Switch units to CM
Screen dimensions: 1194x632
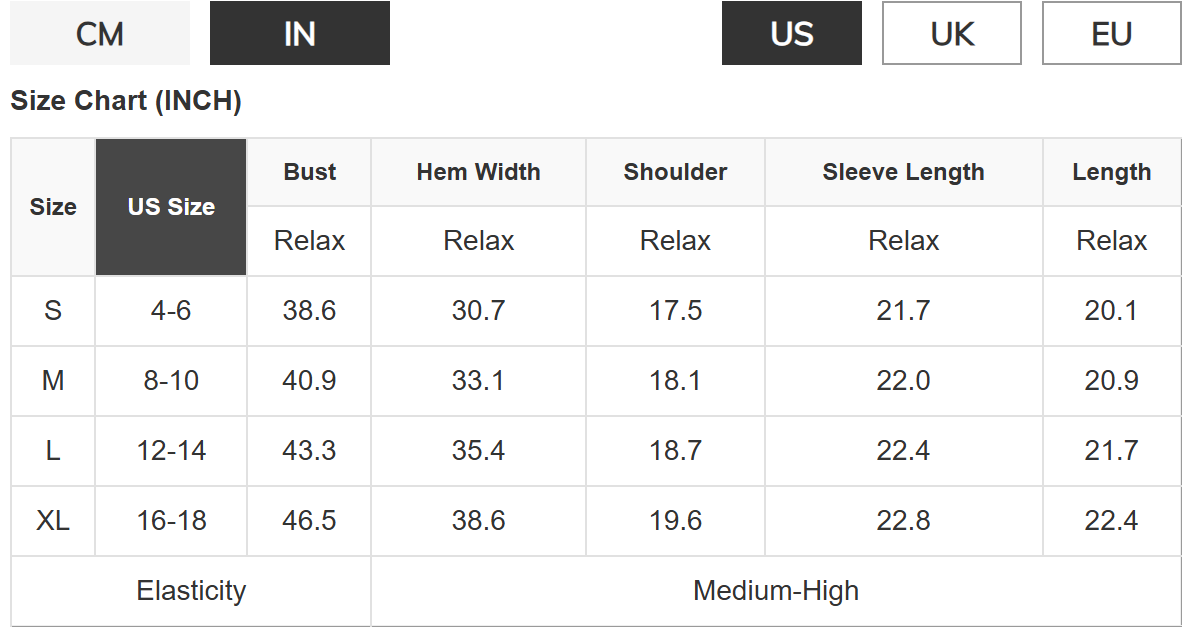pos(100,34)
